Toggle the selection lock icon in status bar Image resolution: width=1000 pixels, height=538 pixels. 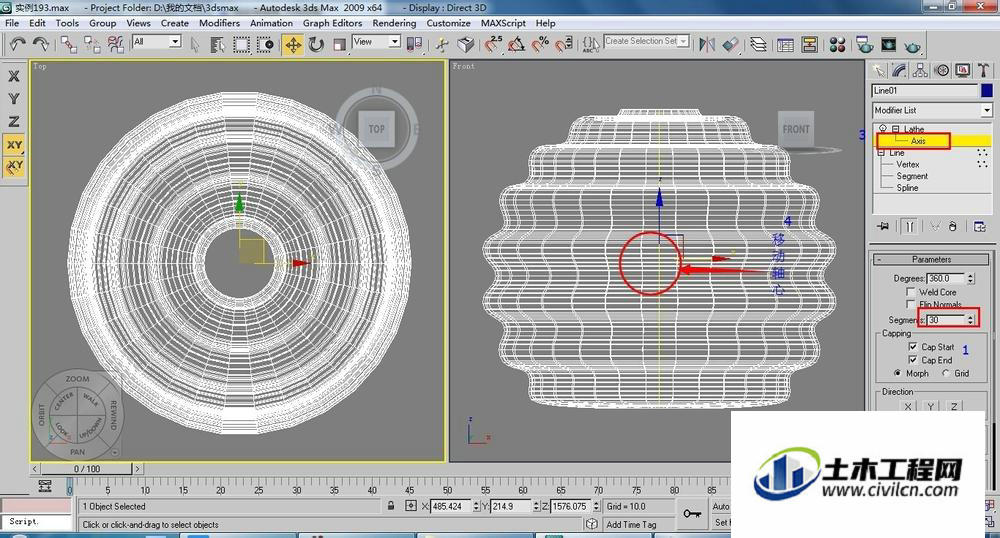coord(391,505)
